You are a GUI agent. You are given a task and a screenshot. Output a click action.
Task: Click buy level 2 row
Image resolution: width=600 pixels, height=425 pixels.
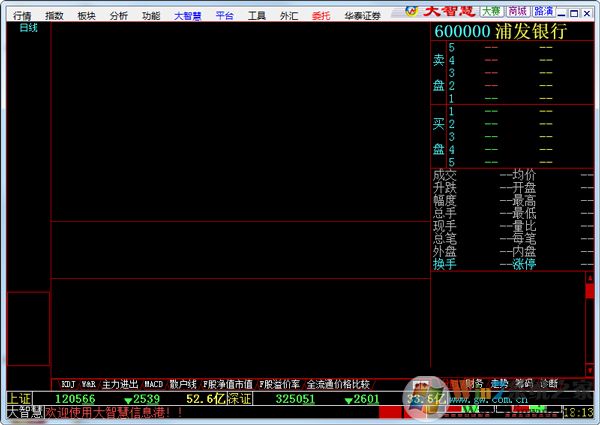click(520, 124)
